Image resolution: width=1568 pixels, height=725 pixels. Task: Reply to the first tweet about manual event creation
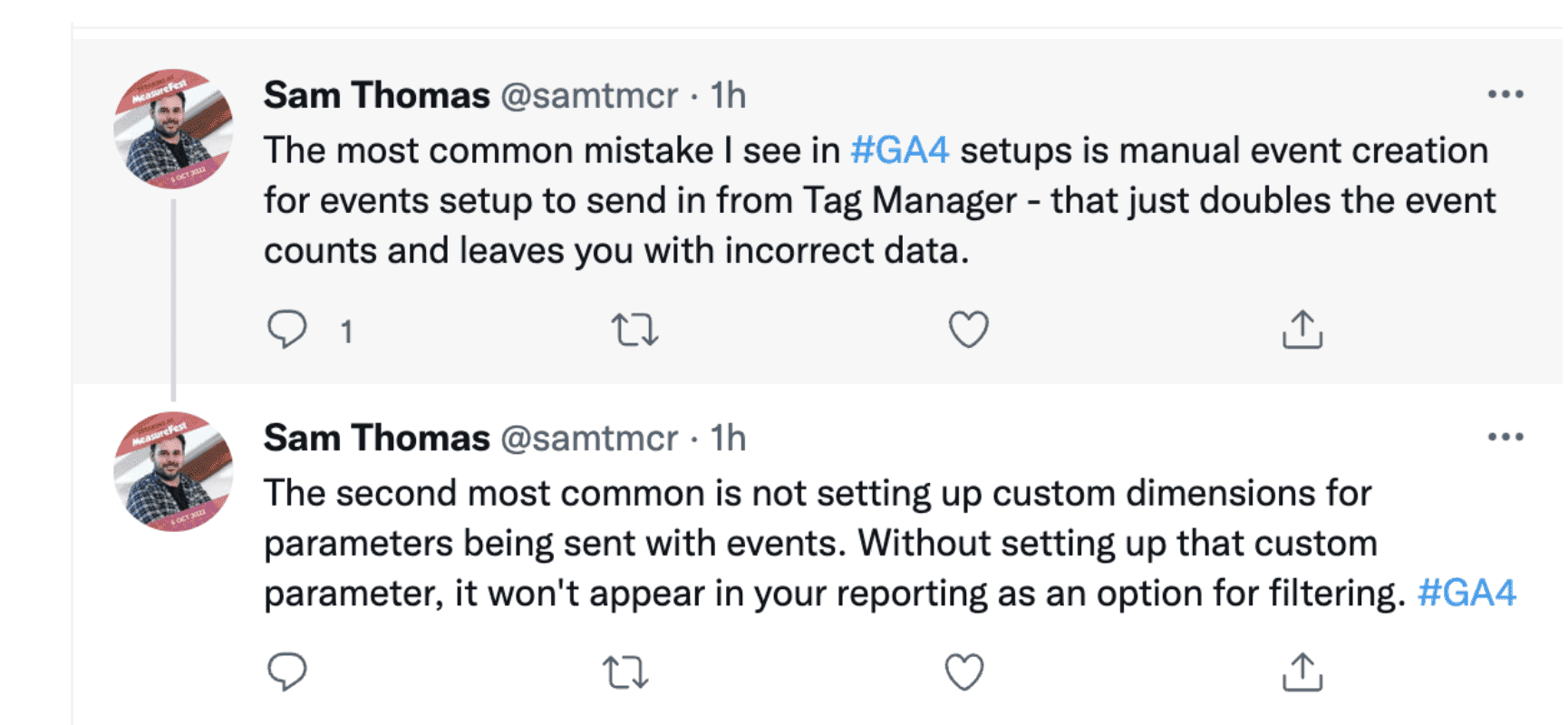(x=287, y=329)
